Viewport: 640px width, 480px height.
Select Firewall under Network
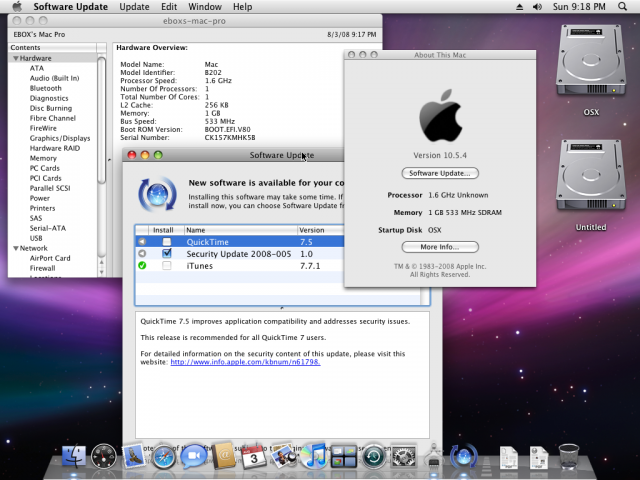tap(42, 268)
